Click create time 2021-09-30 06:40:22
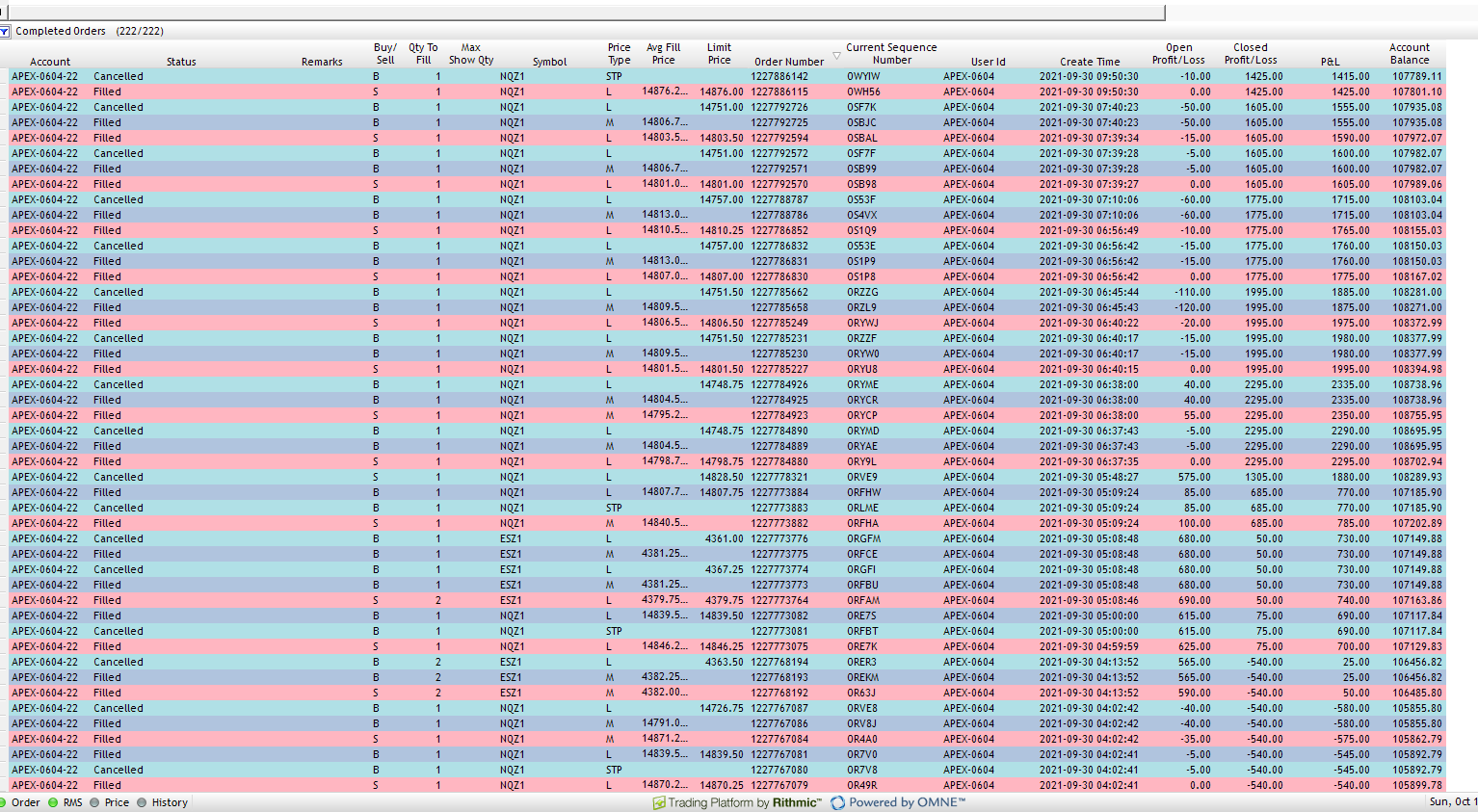 click(1089, 323)
